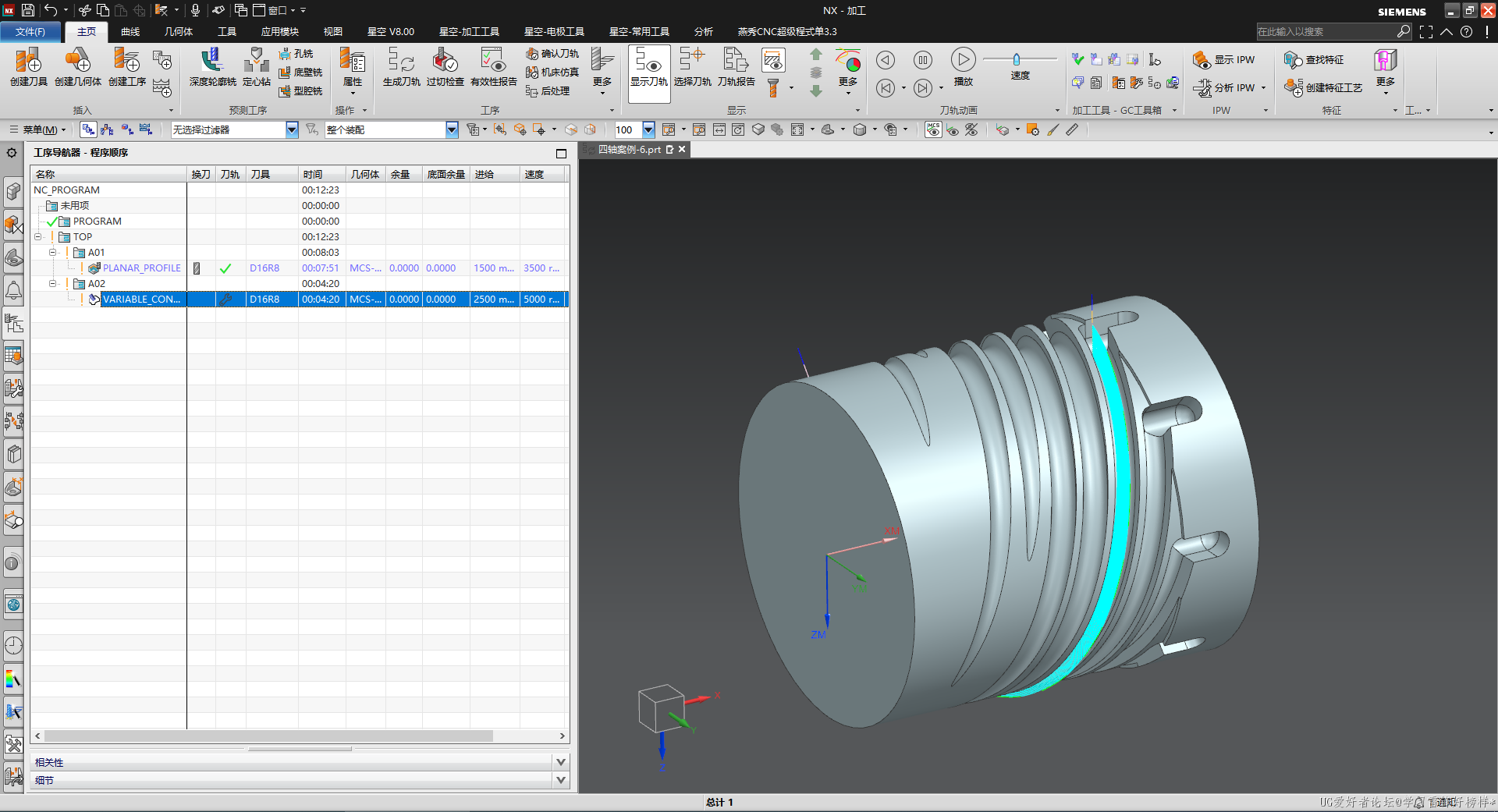
Task: Open the 分析 ribbon tab
Action: [x=704, y=32]
